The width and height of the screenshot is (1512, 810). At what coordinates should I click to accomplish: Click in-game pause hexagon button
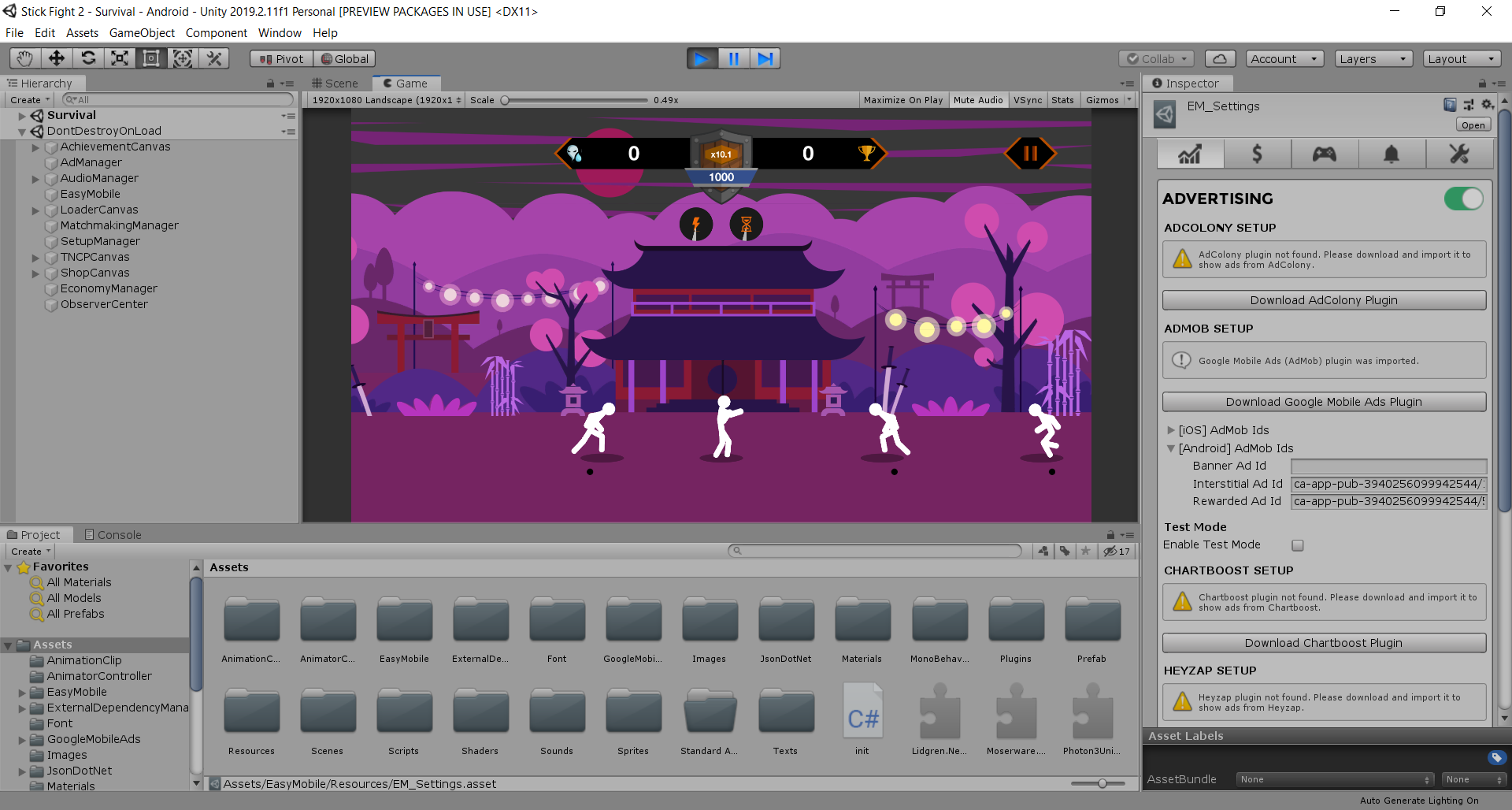[1030, 154]
